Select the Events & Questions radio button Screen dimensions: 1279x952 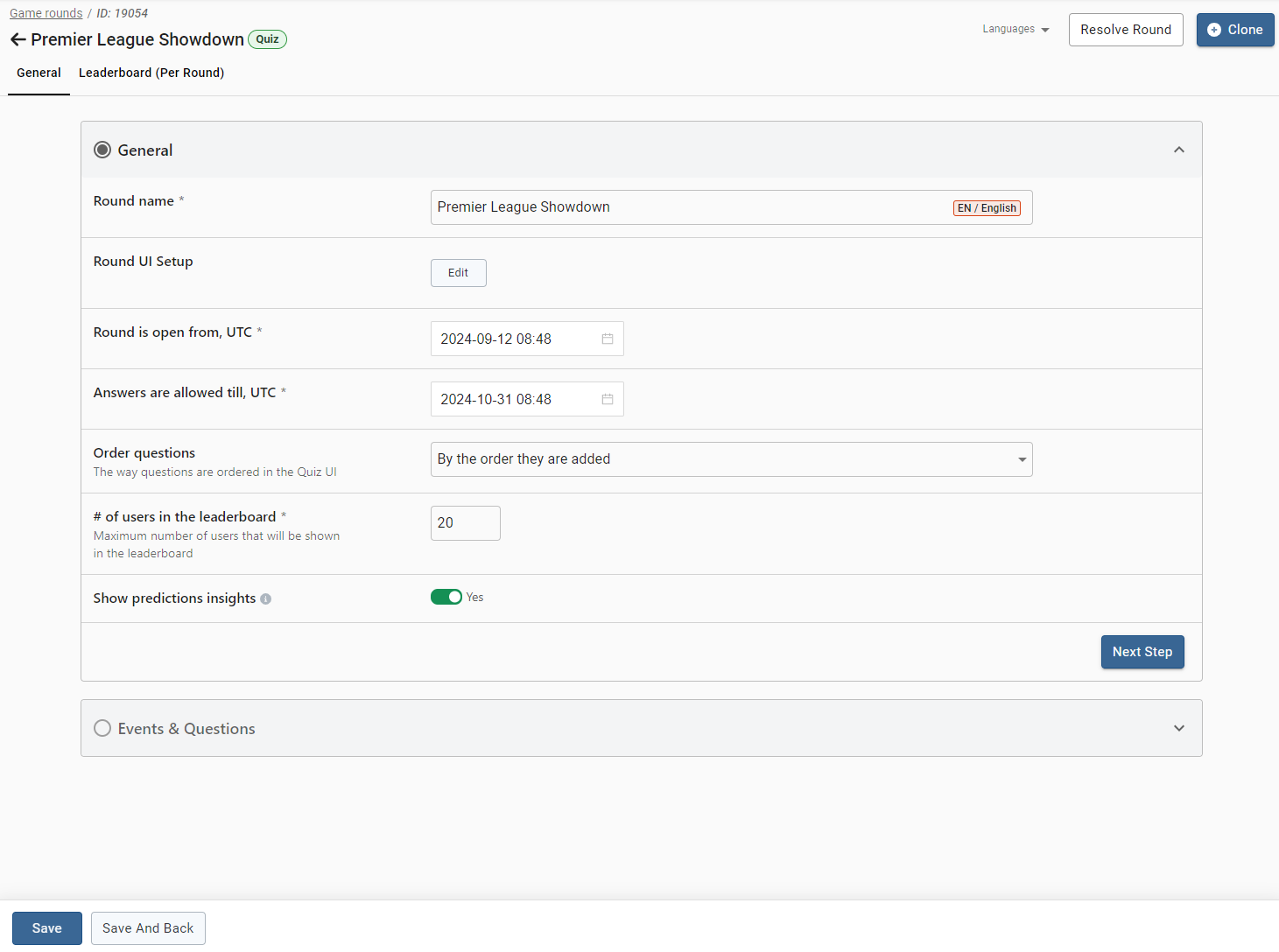102,728
